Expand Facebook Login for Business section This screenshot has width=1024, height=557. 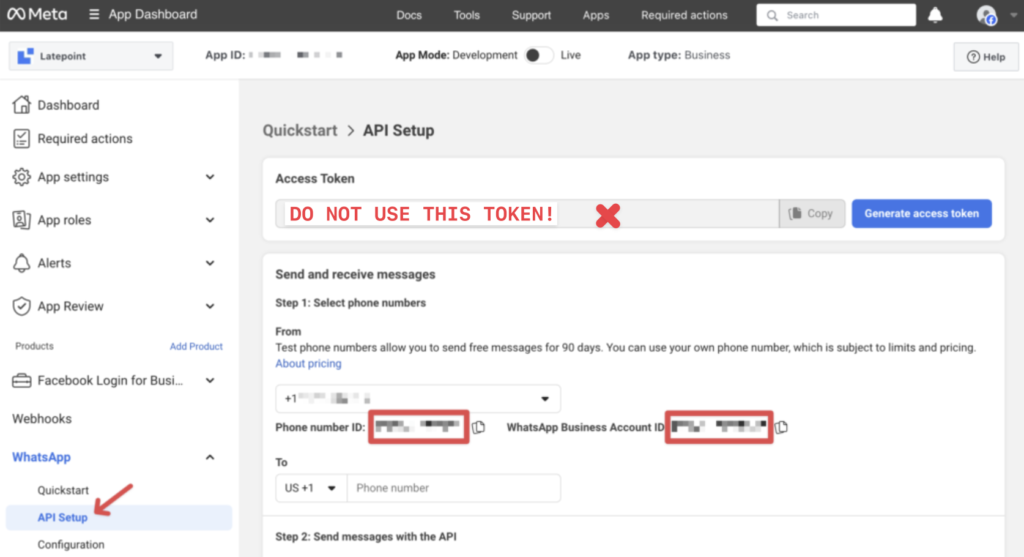[210, 380]
